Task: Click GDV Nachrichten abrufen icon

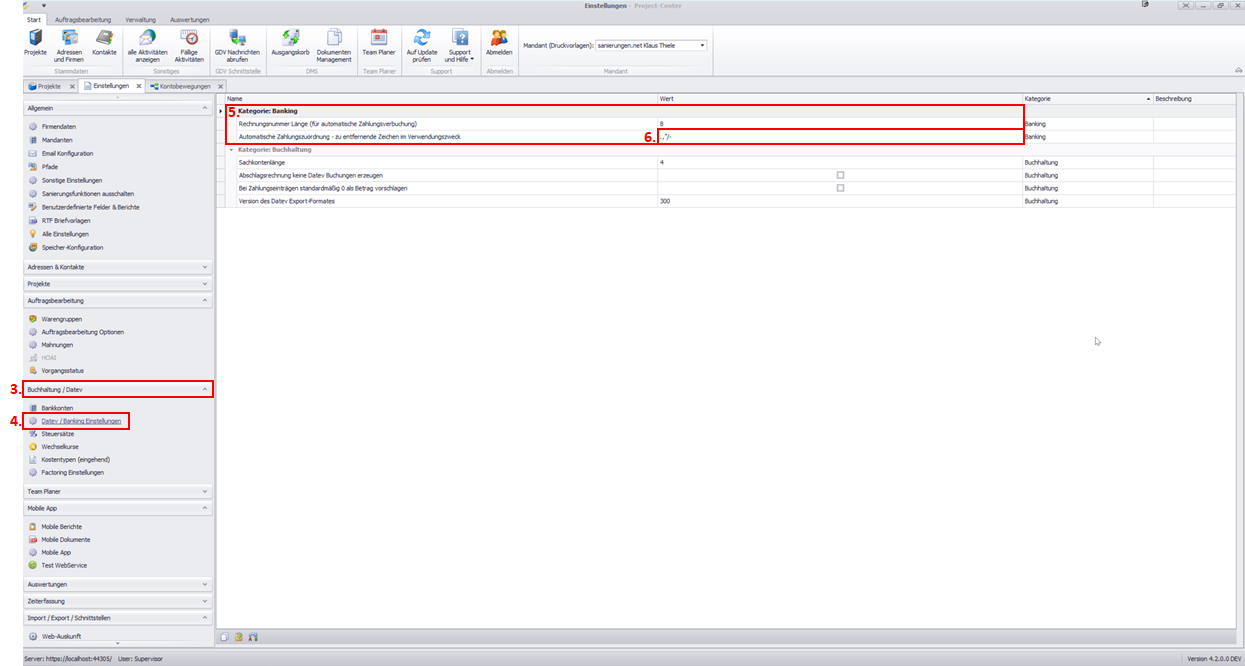Action: click(x=237, y=43)
